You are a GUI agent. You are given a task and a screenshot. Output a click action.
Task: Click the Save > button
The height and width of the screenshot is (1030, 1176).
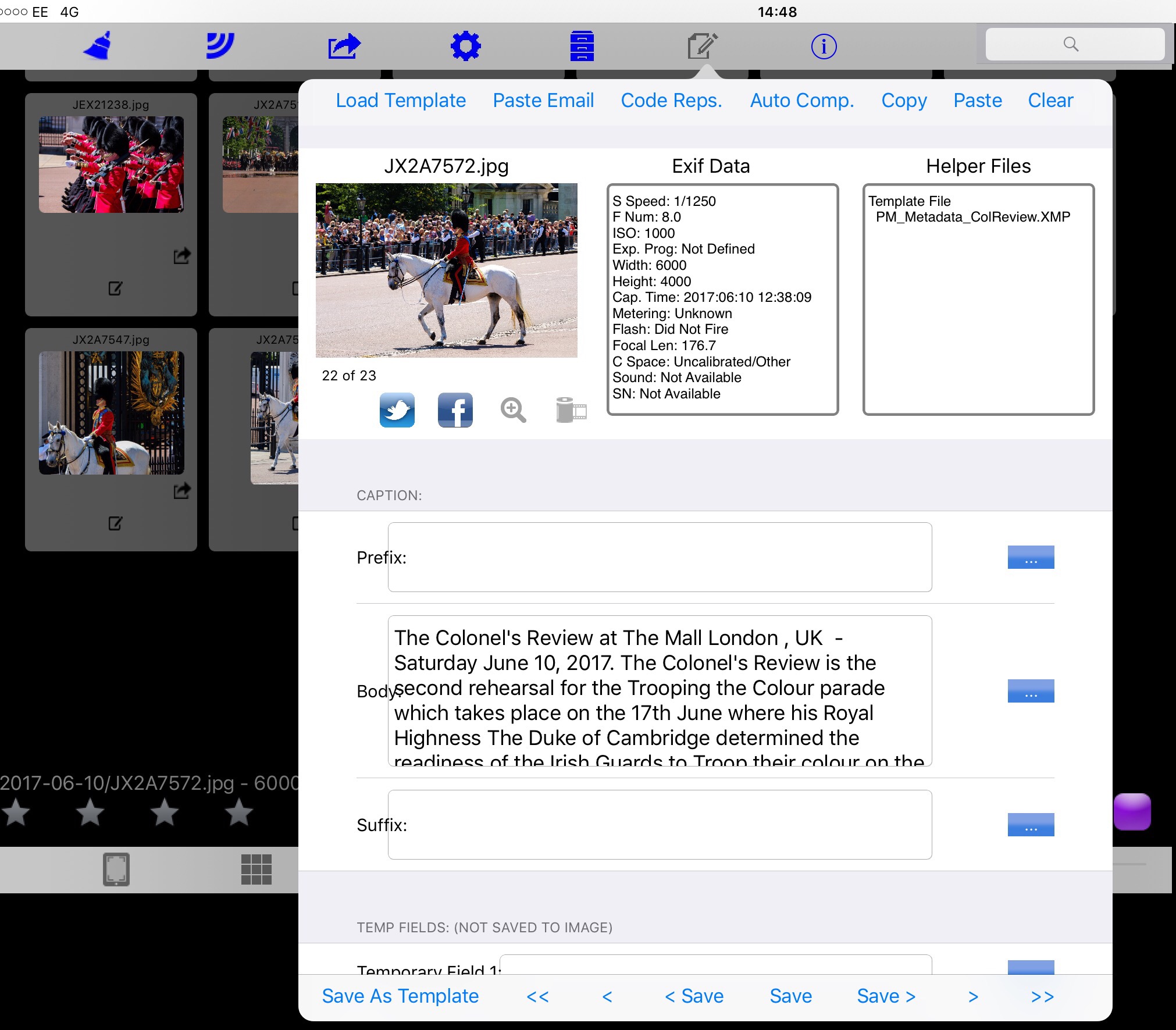(886, 996)
